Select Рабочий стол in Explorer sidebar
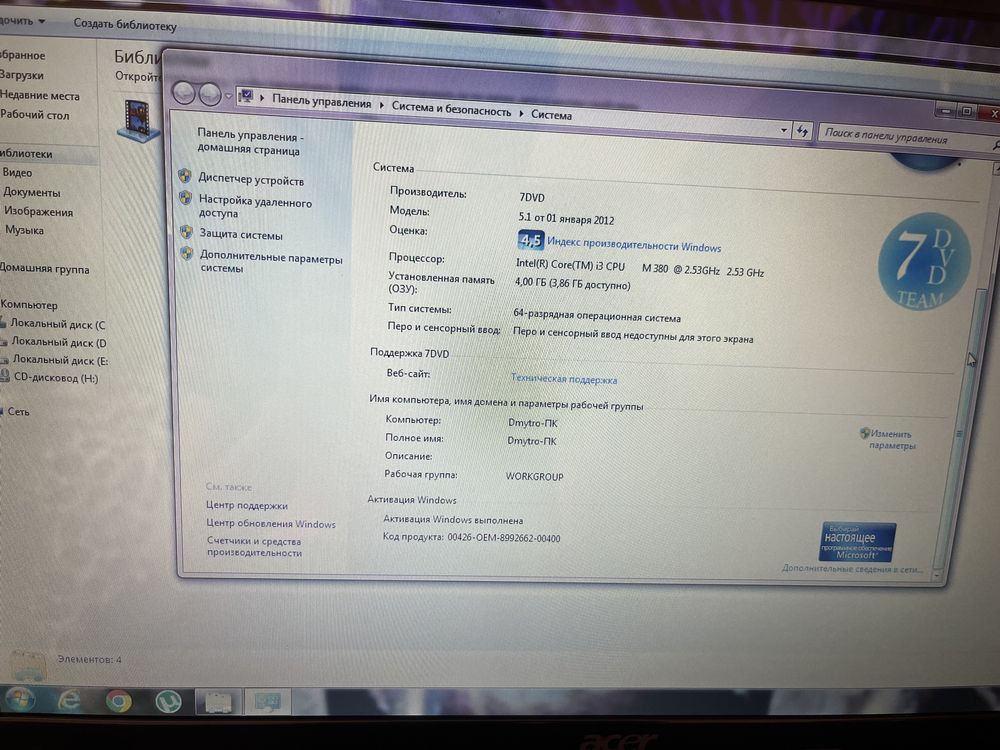The width and height of the screenshot is (1000, 750). click(34, 115)
